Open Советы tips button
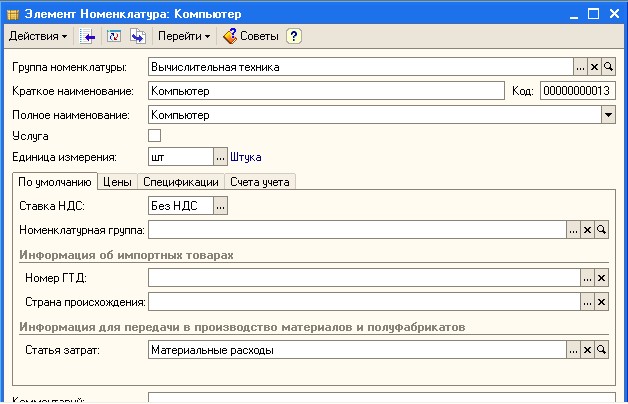Image resolution: width=628 pixels, height=404 pixels. [x=251, y=36]
